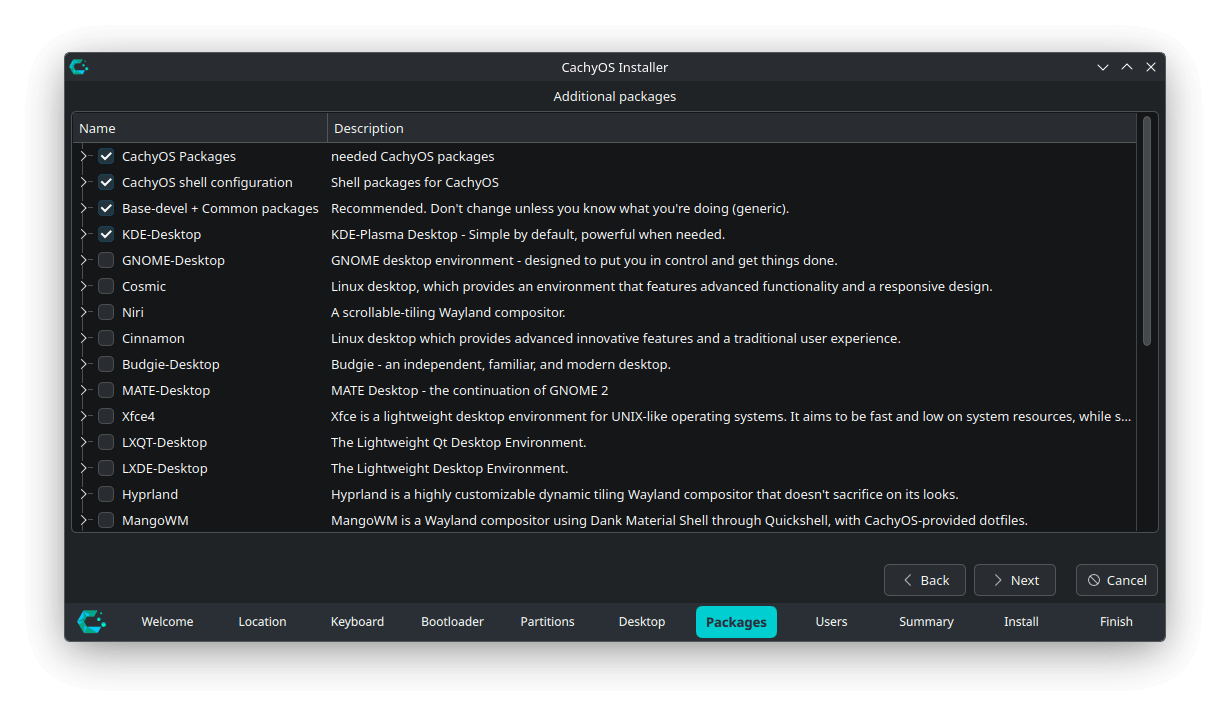The width and height of the screenshot is (1230, 718).
Task: Click 'The Lightweight Qt Desktop Environment.' text
Action: coord(459,442)
